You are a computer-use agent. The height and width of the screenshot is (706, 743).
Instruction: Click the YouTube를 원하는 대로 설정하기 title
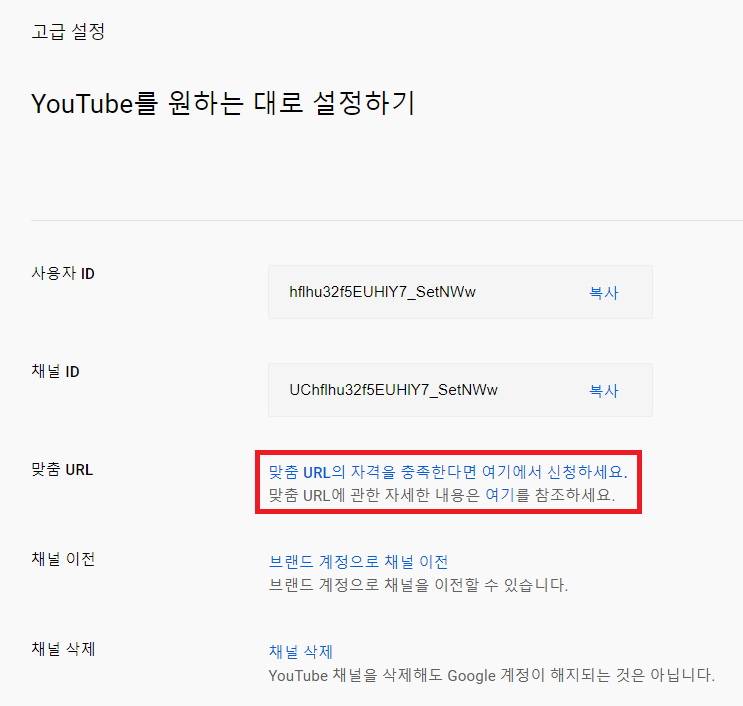pyautogui.click(x=223, y=103)
